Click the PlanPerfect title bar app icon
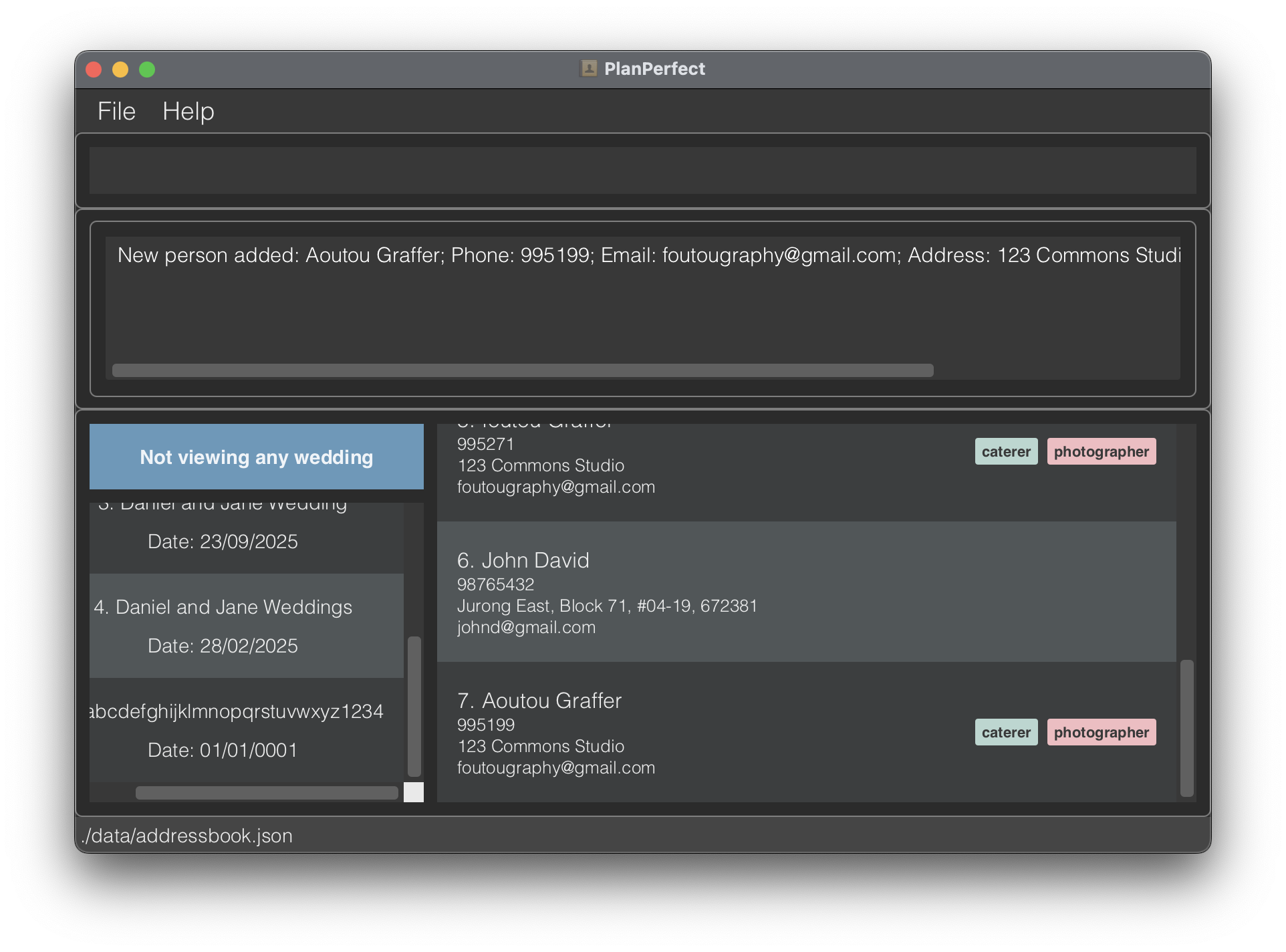The image size is (1286, 952). tap(589, 69)
